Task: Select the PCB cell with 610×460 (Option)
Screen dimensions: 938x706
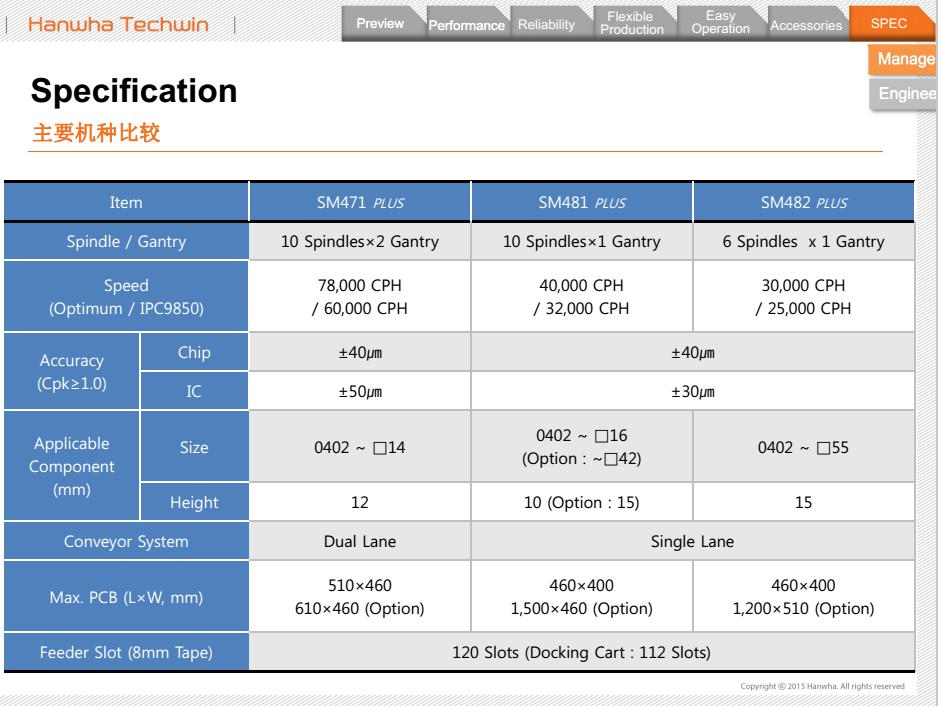Action: (x=360, y=597)
